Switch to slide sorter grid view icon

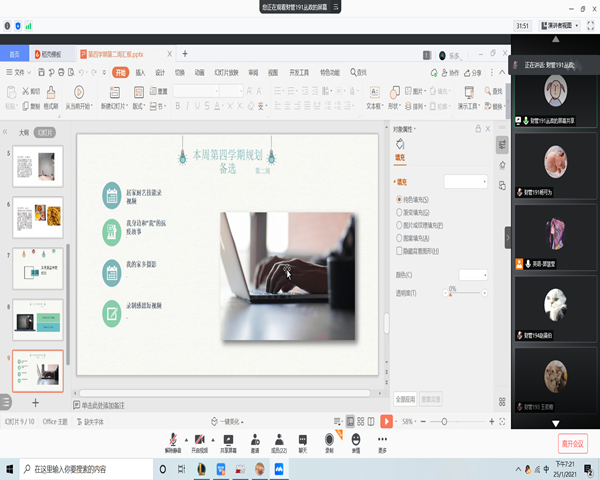(x=361, y=421)
